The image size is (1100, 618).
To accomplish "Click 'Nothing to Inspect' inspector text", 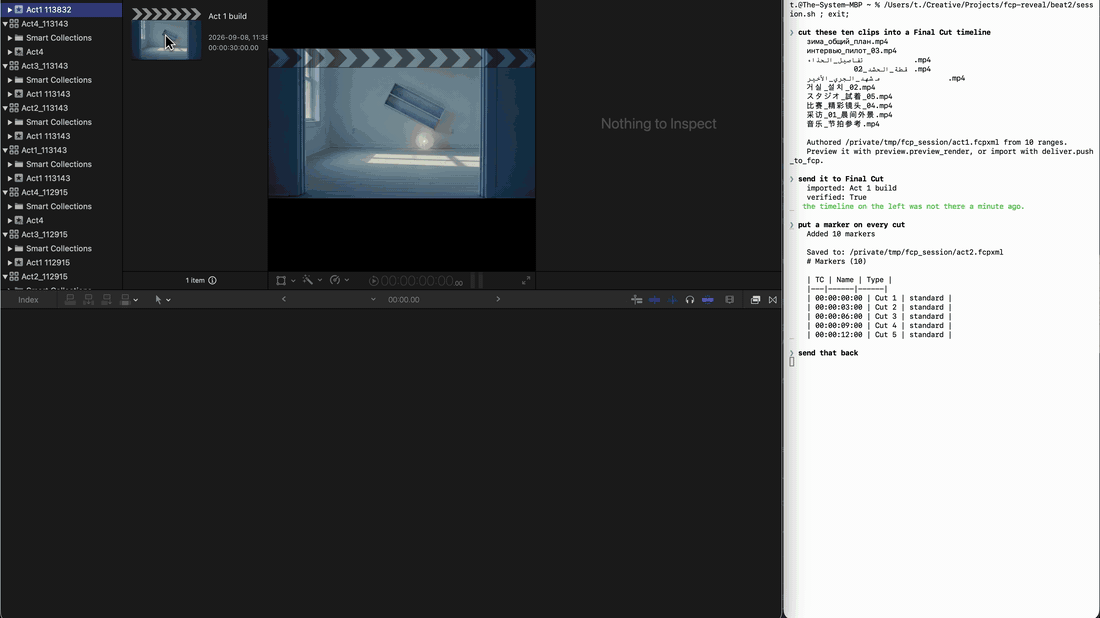I will [x=658, y=123].
